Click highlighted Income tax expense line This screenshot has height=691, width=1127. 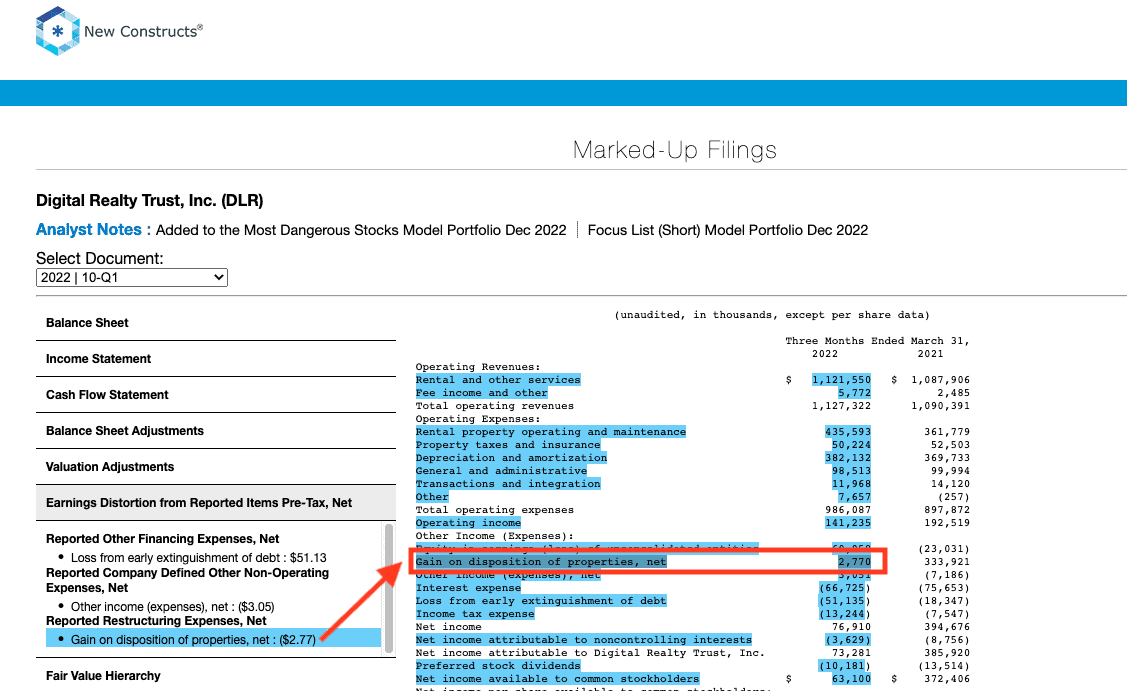point(474,613)
